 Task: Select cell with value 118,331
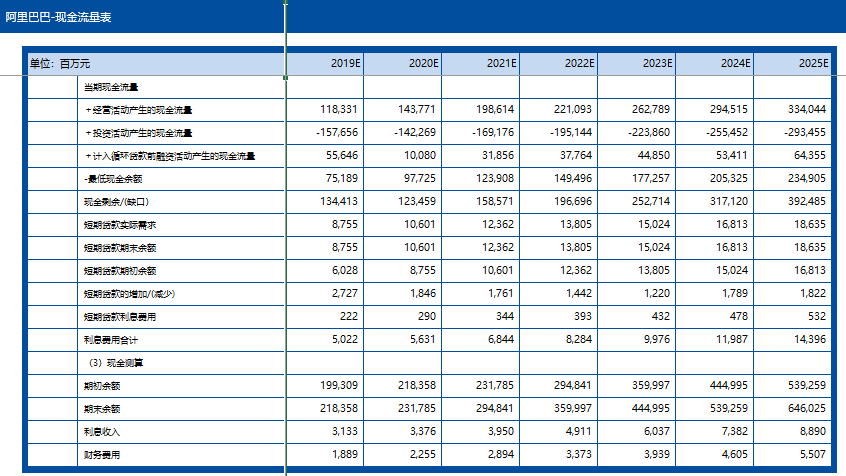click(324, 110)
